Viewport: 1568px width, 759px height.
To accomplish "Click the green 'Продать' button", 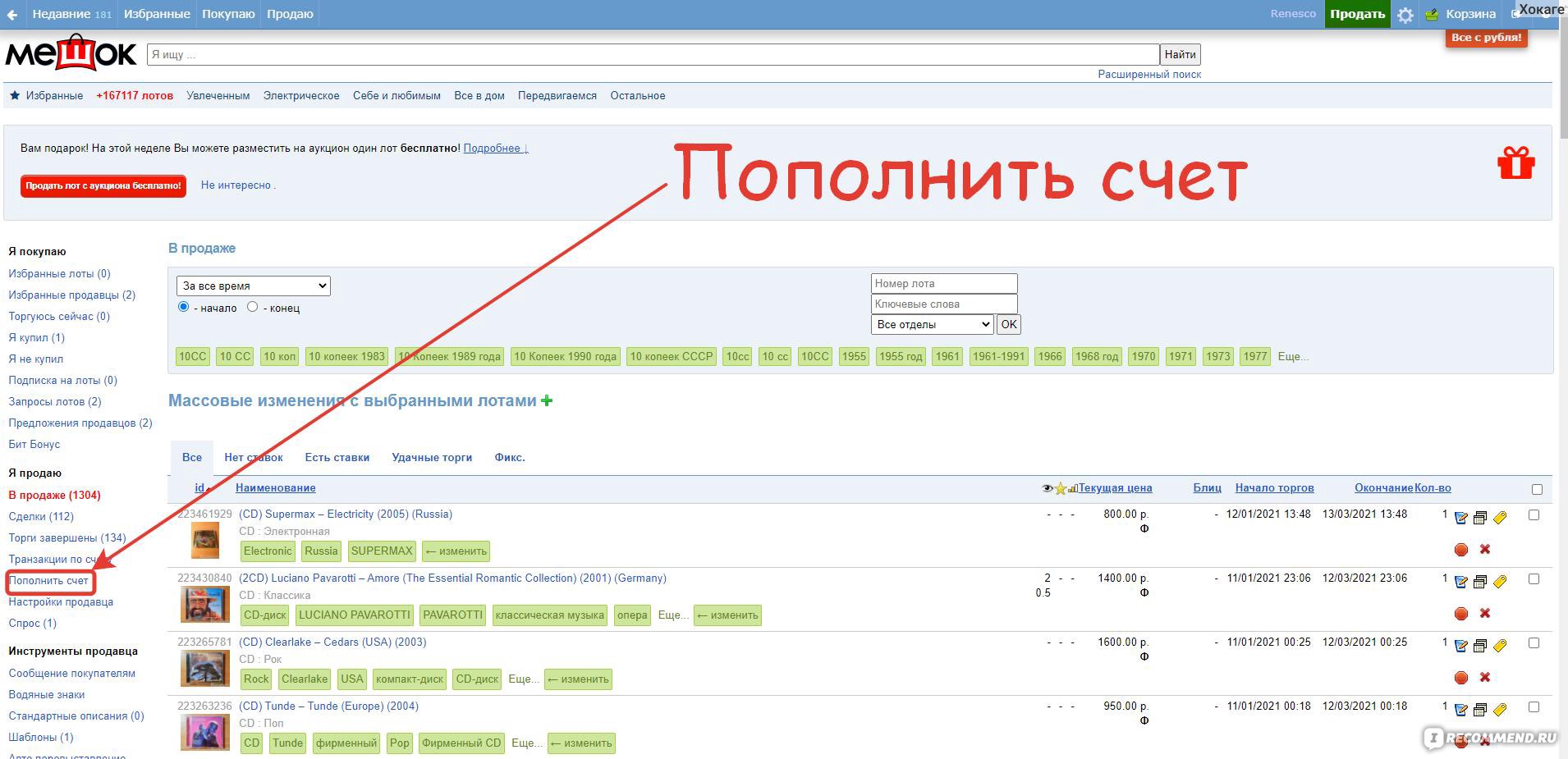I will point(1358,14).
